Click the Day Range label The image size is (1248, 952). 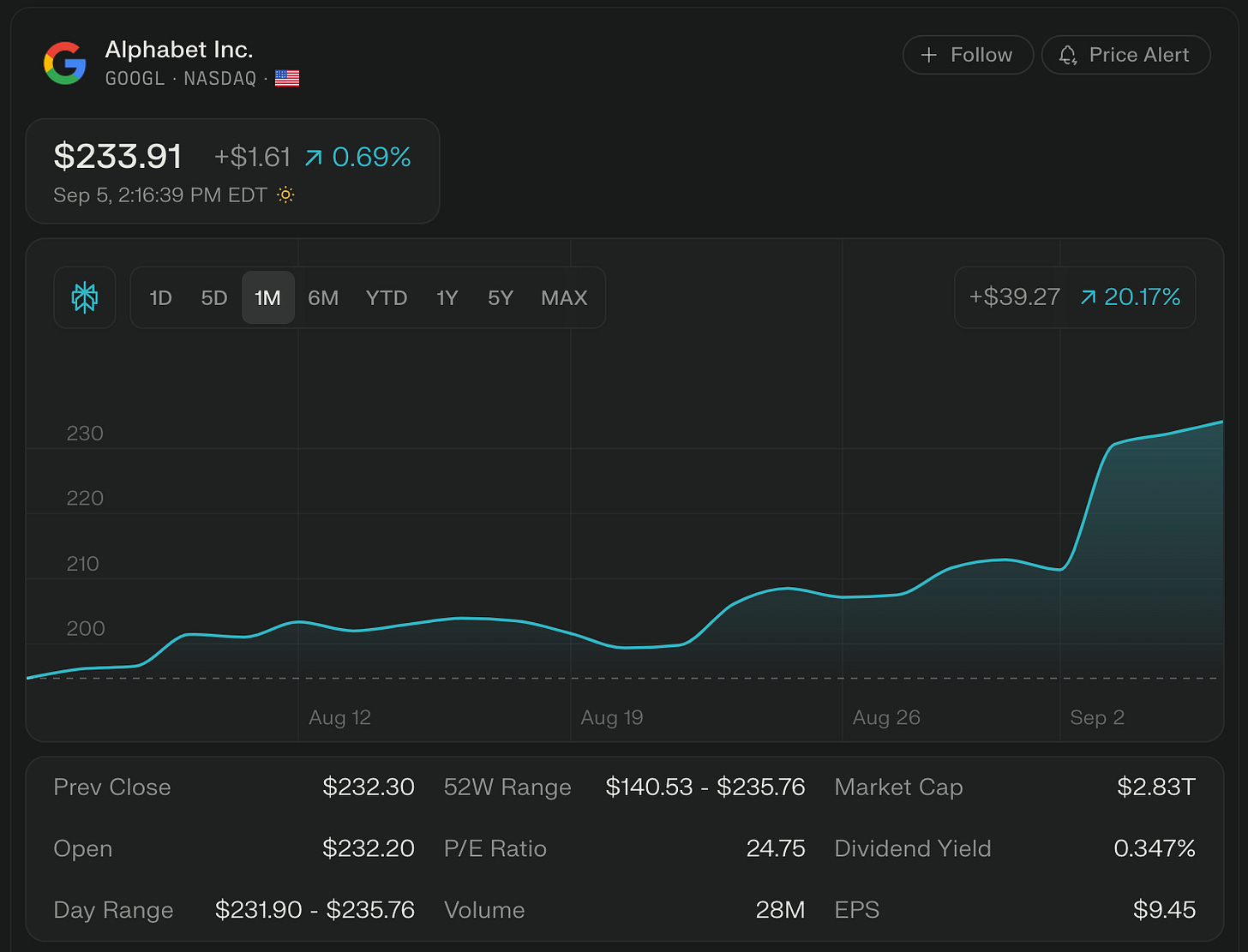(x=113, y=911)
